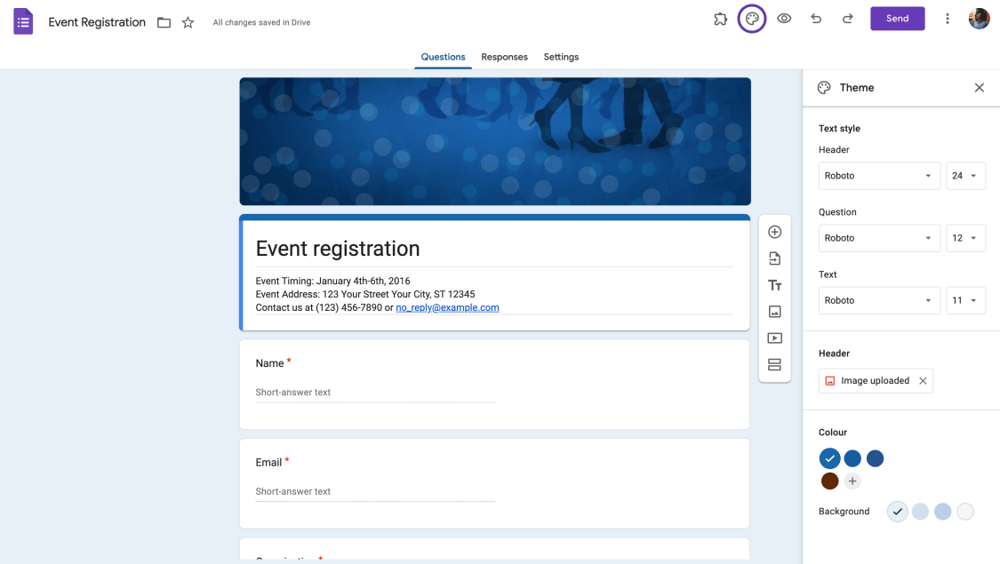Select the brown theme colour swatch

tap(829, 481)
